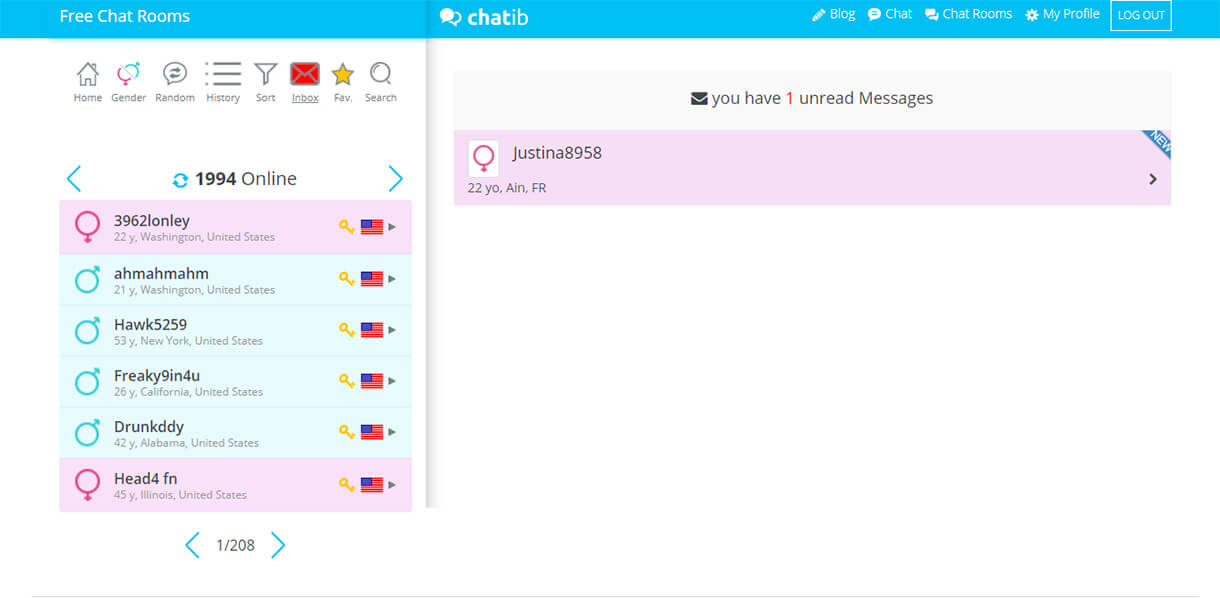
Task: Open chat with user Drunkddy
Action: [149, 427]
